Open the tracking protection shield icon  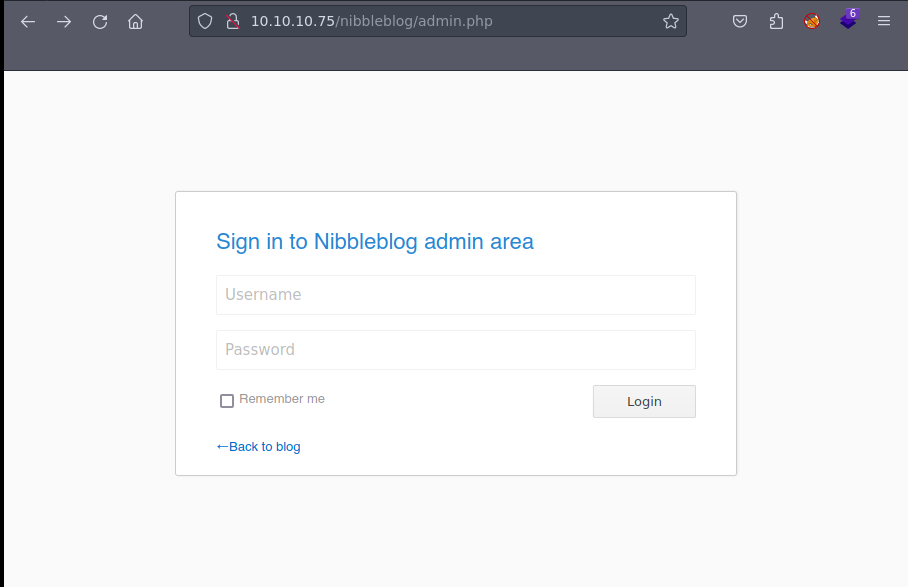[204, 20]
